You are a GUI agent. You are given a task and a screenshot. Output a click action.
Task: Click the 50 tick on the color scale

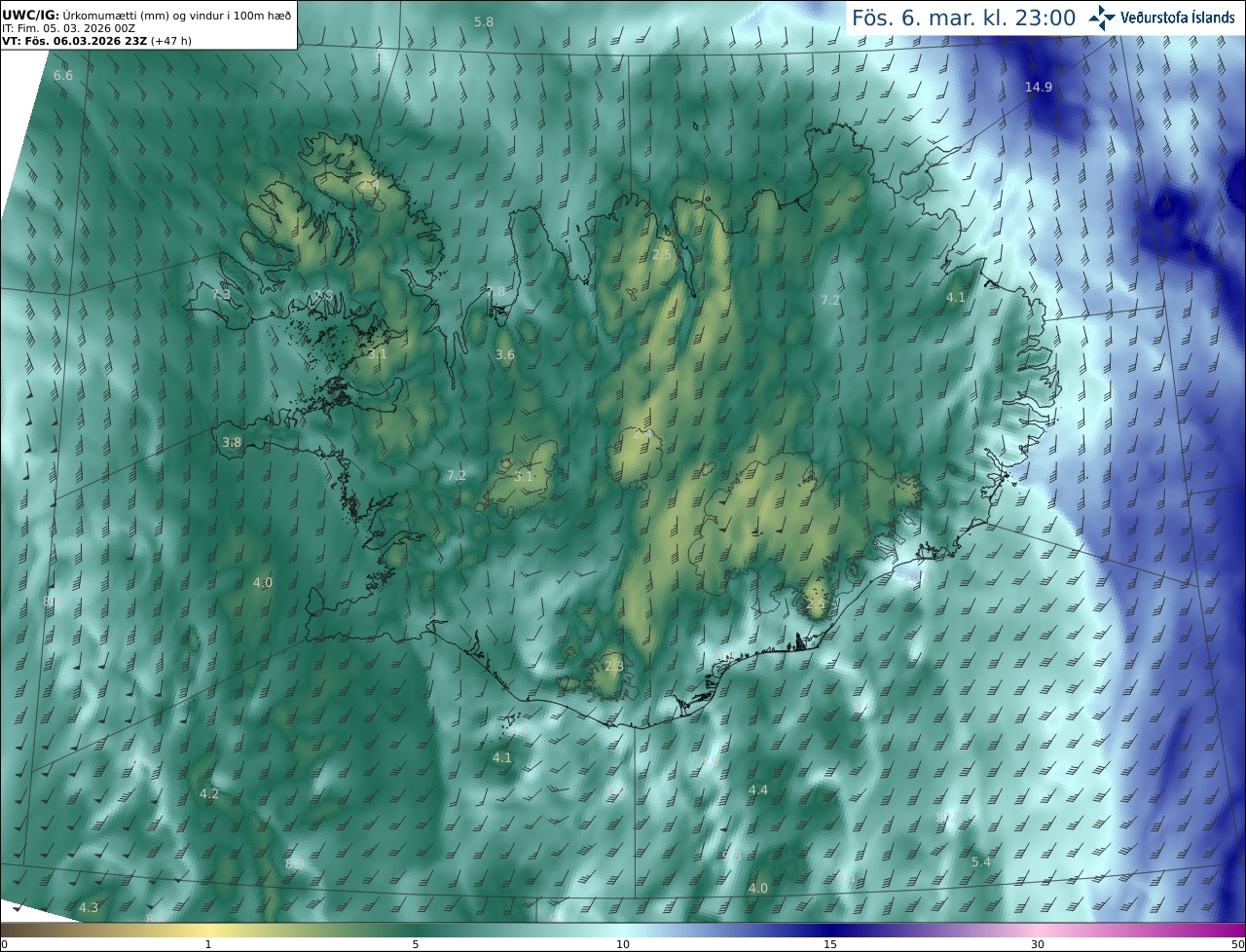click(x=1238, y=944)
